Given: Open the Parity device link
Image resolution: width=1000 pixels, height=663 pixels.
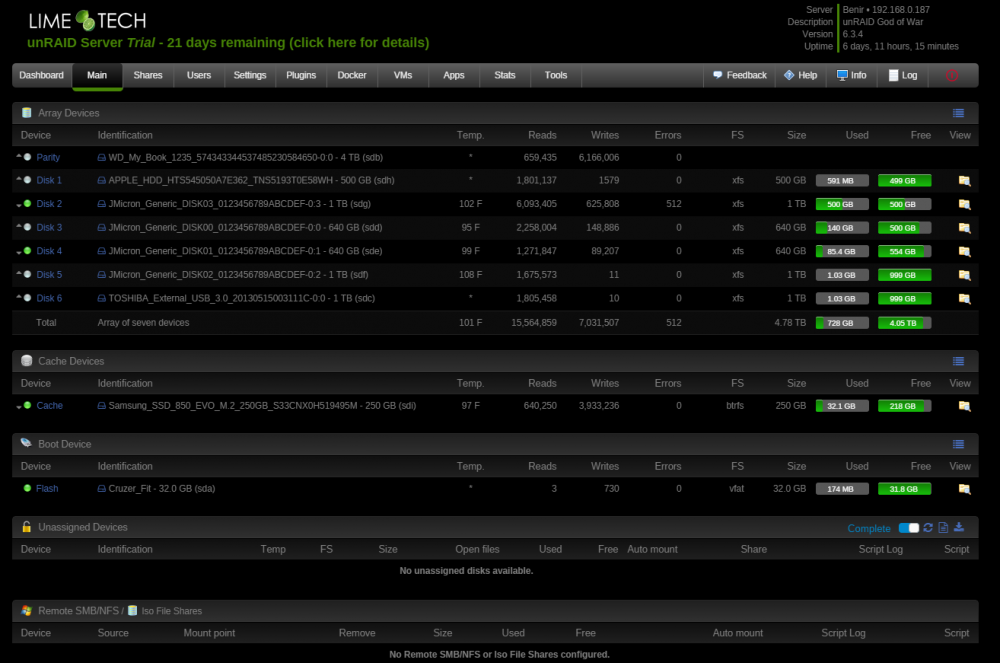Looking at the screenshot, I should [48, 157].
